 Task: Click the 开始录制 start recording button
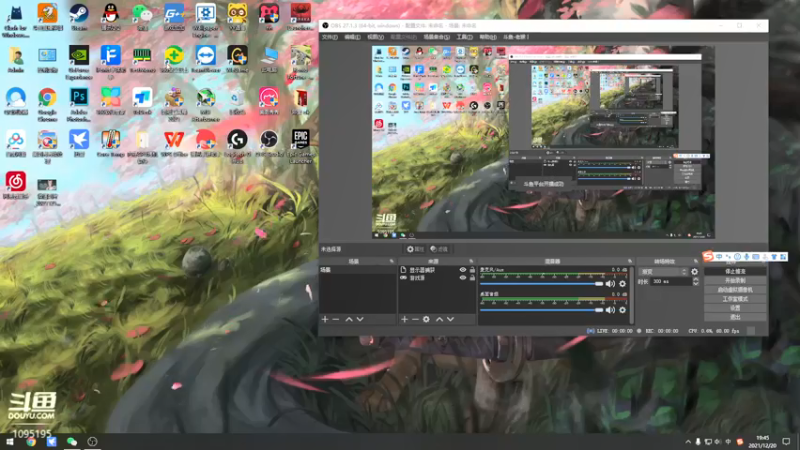pyautogui.click(x=735, y=281)
